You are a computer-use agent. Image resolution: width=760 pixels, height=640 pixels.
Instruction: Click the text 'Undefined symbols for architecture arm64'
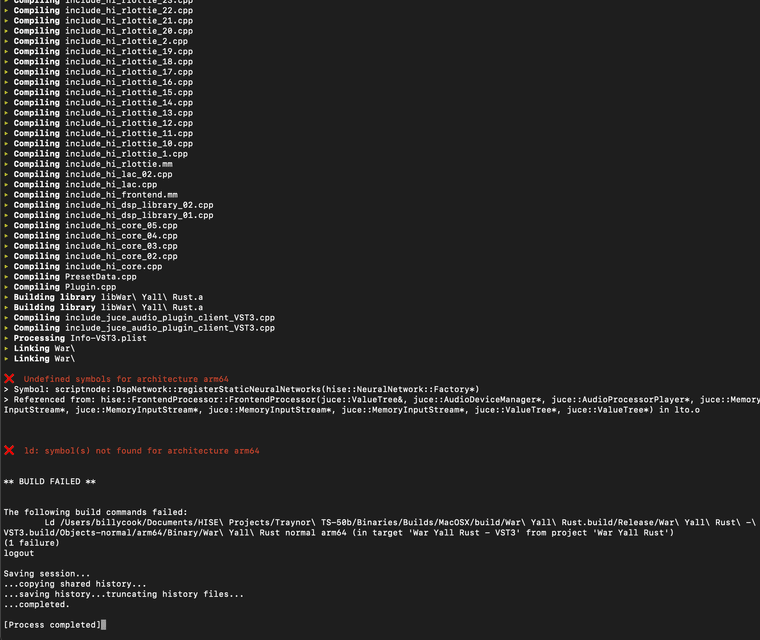[x=126, y=379]
